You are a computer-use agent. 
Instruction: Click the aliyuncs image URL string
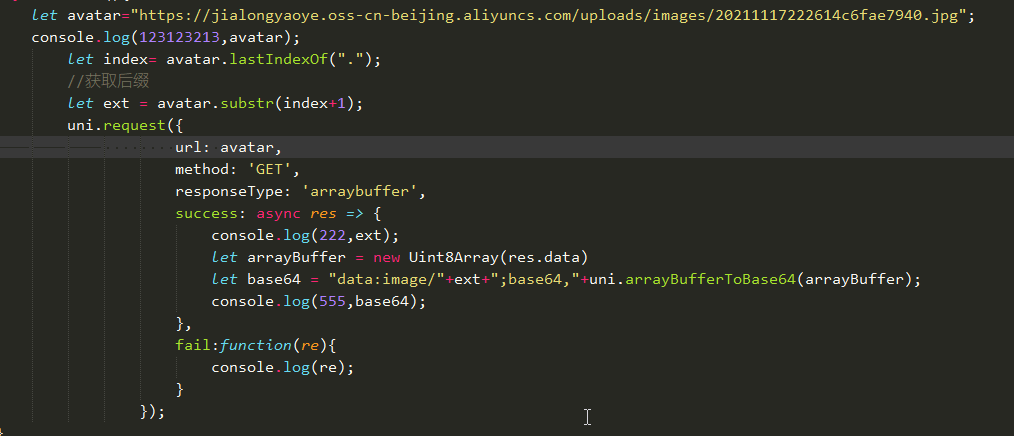(x=549, y=16)
